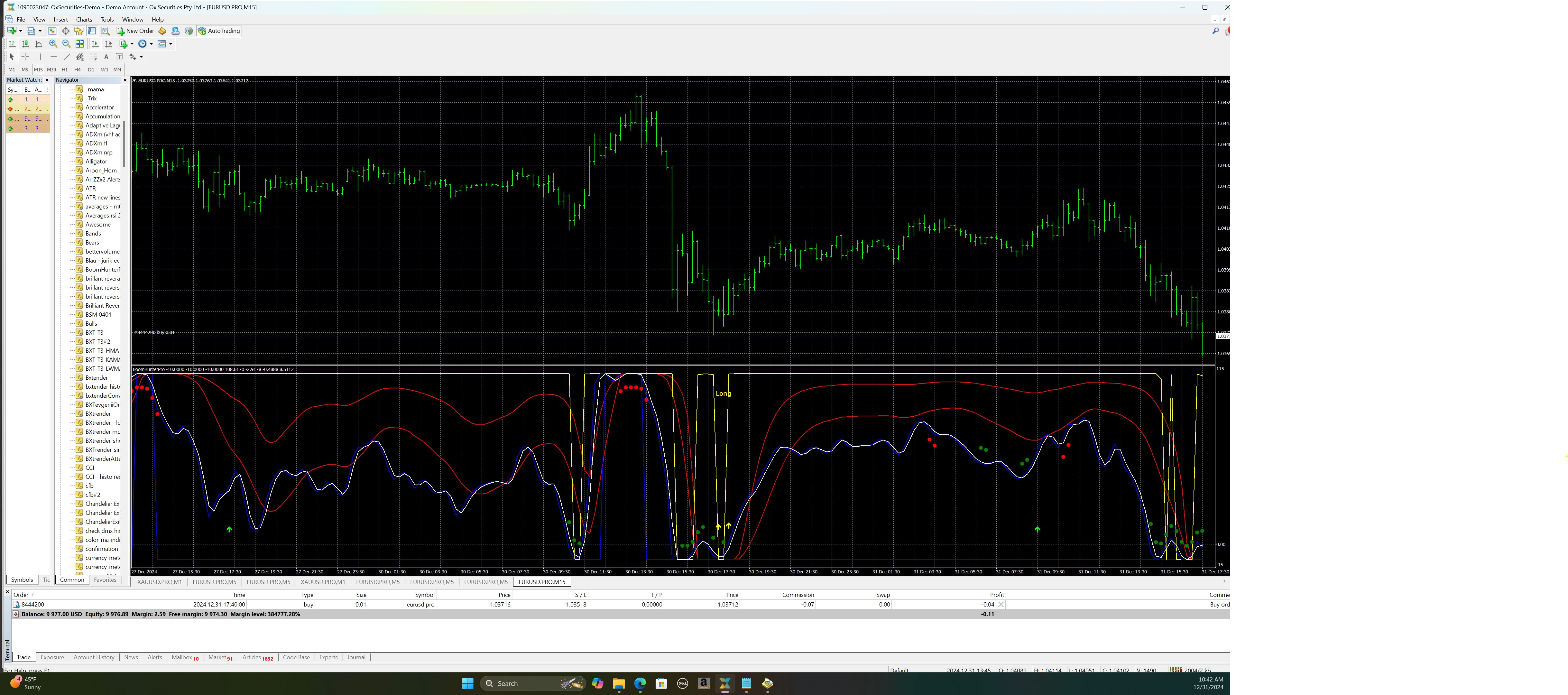Toggle chart Auto Scroll icon
This screenshot has height=695, width=1568.
(95, 44)
